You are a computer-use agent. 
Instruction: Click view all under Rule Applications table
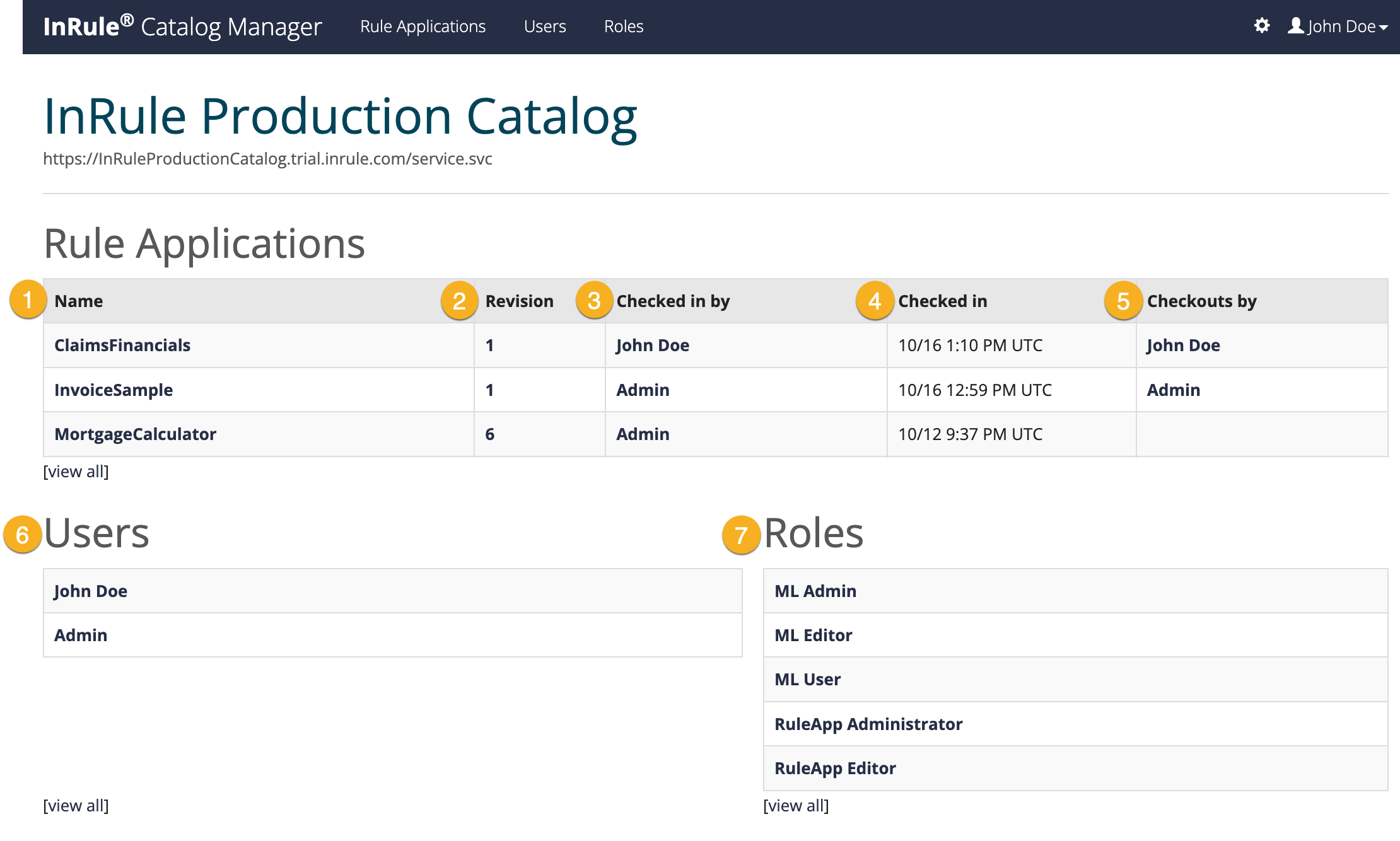pos(76,472)
